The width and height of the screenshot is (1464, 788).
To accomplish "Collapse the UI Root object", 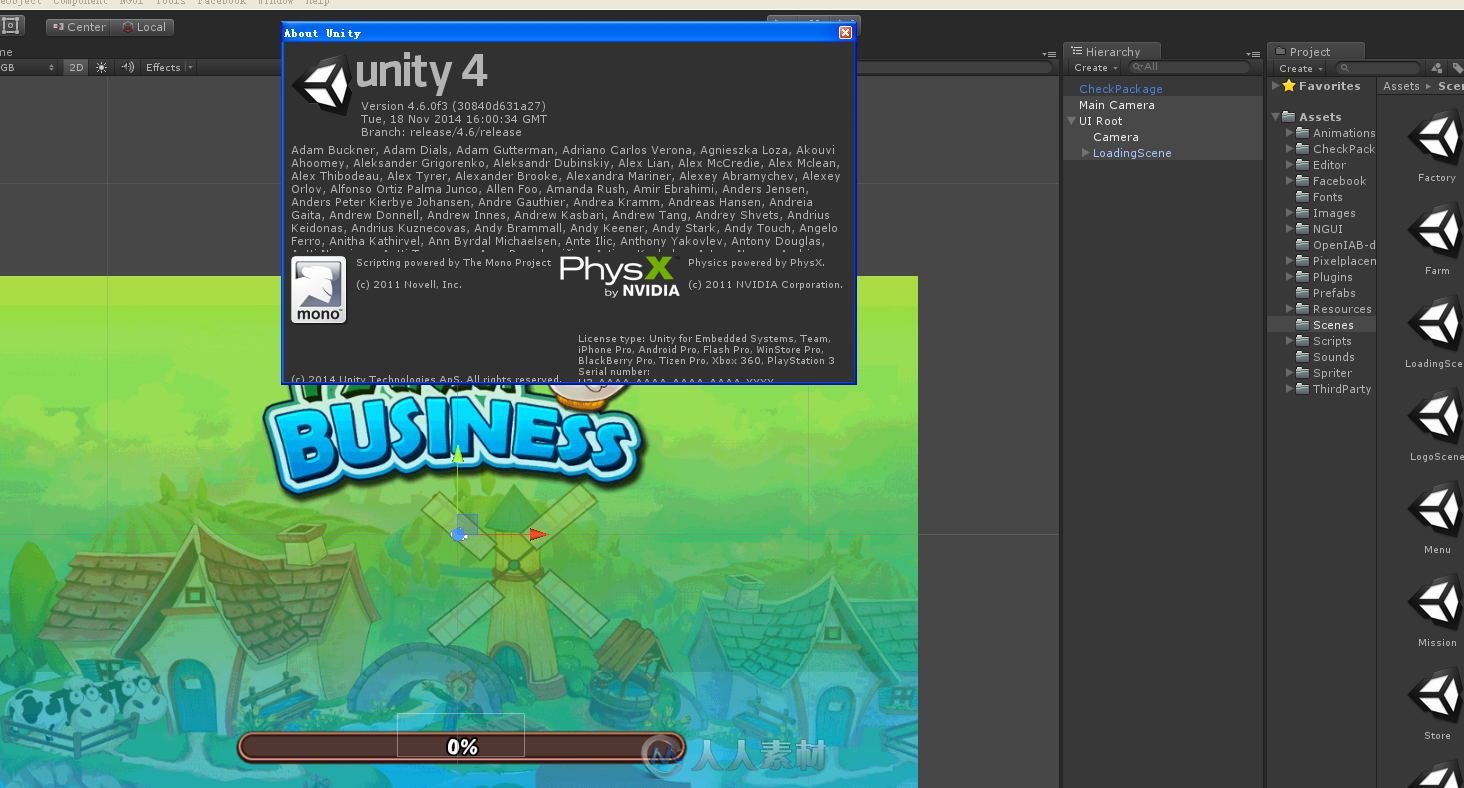I will [x=1072, y=121].
